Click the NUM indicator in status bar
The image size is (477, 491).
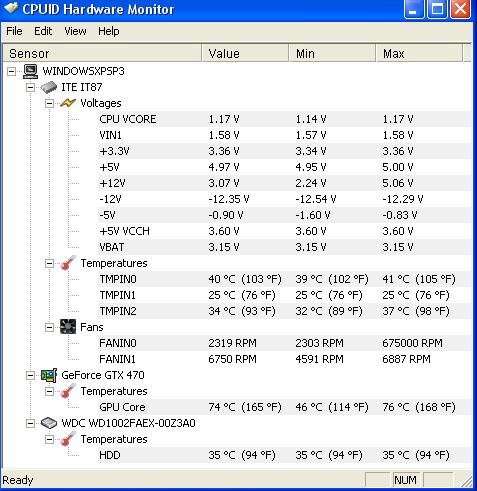405,480
